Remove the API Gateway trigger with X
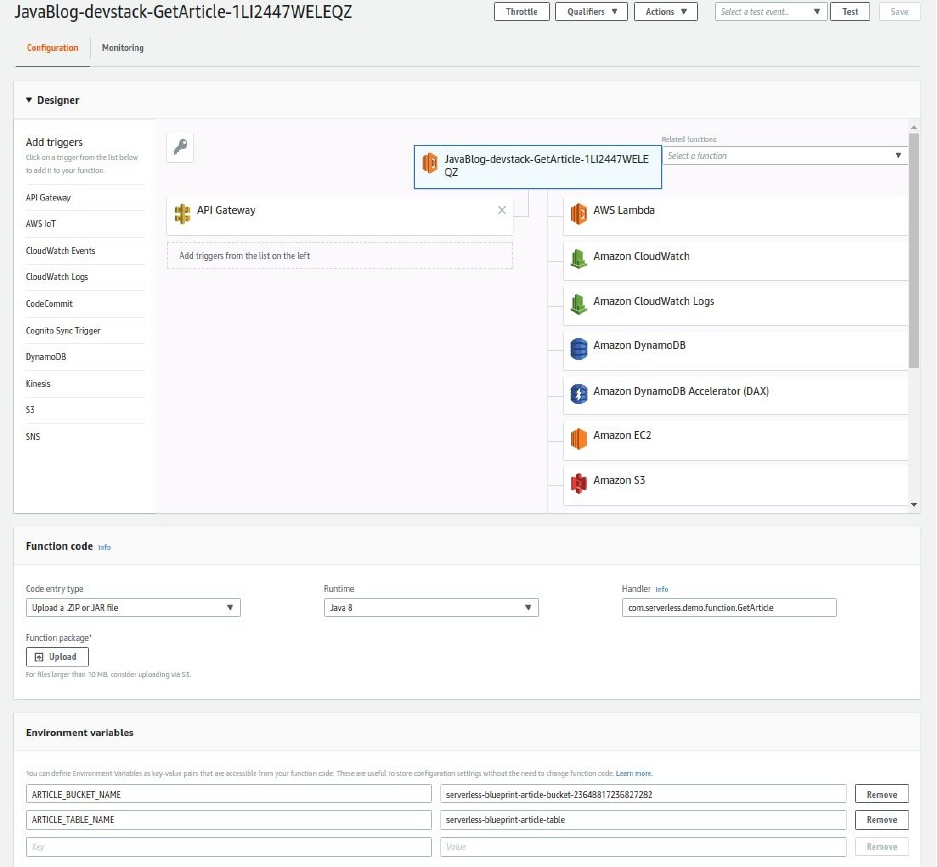937x867 pixels. click(x=502, y=210)
